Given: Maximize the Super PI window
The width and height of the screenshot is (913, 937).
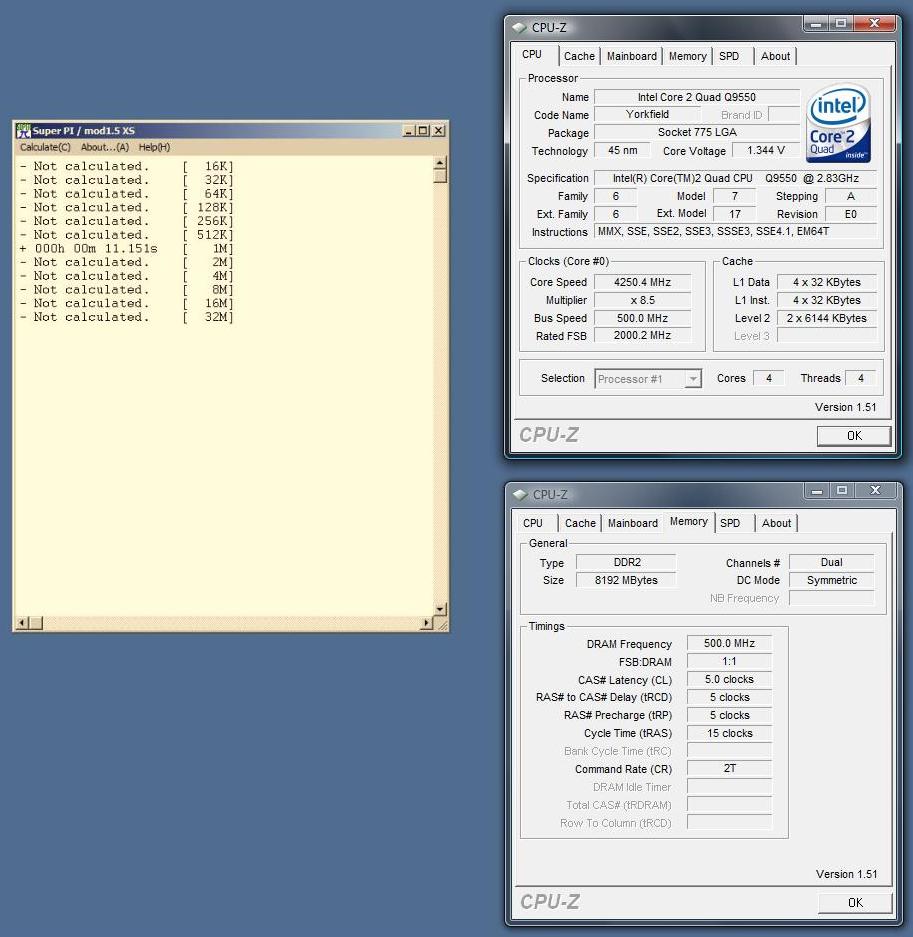Looking at the screenshot, I should [x=423, y=131].
